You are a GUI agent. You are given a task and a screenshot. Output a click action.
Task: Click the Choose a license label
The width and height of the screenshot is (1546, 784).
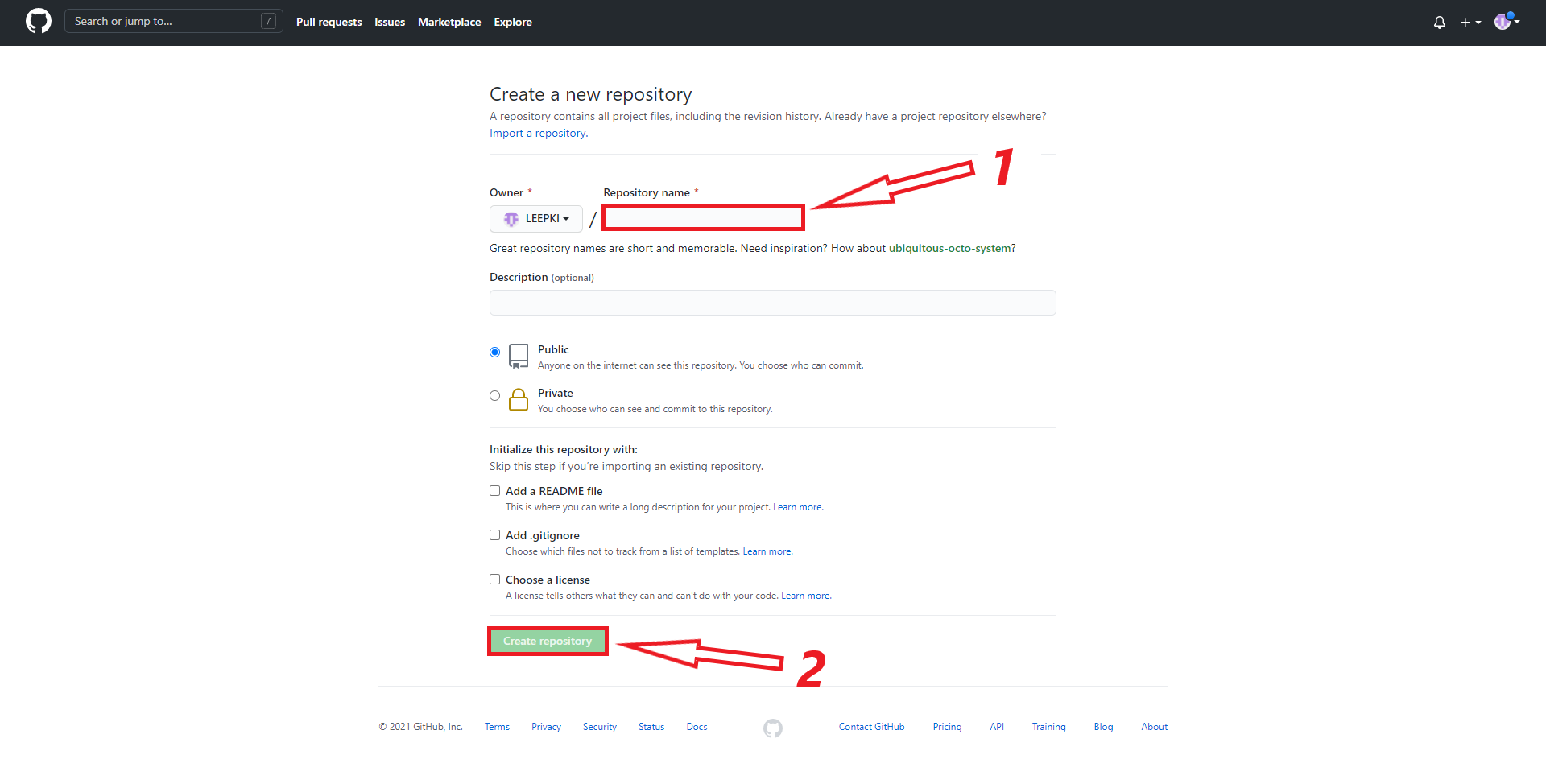(x=548, y=580)
